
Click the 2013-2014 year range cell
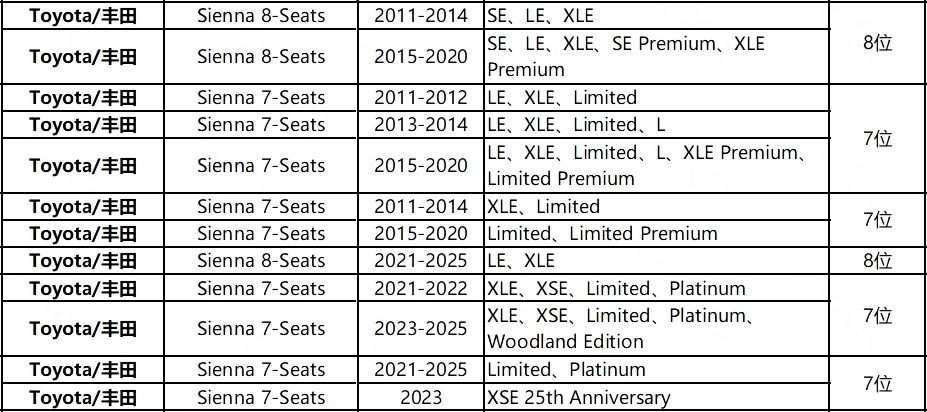(x=421, y=125)
